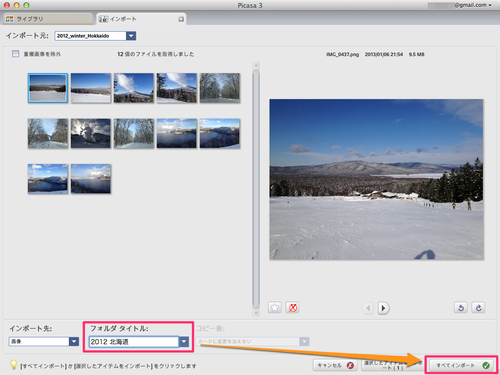Image resolution: width=500 pixels, height=375 pixels.
Task: Click the 9.5 MB file size
Action: (417, 54)
